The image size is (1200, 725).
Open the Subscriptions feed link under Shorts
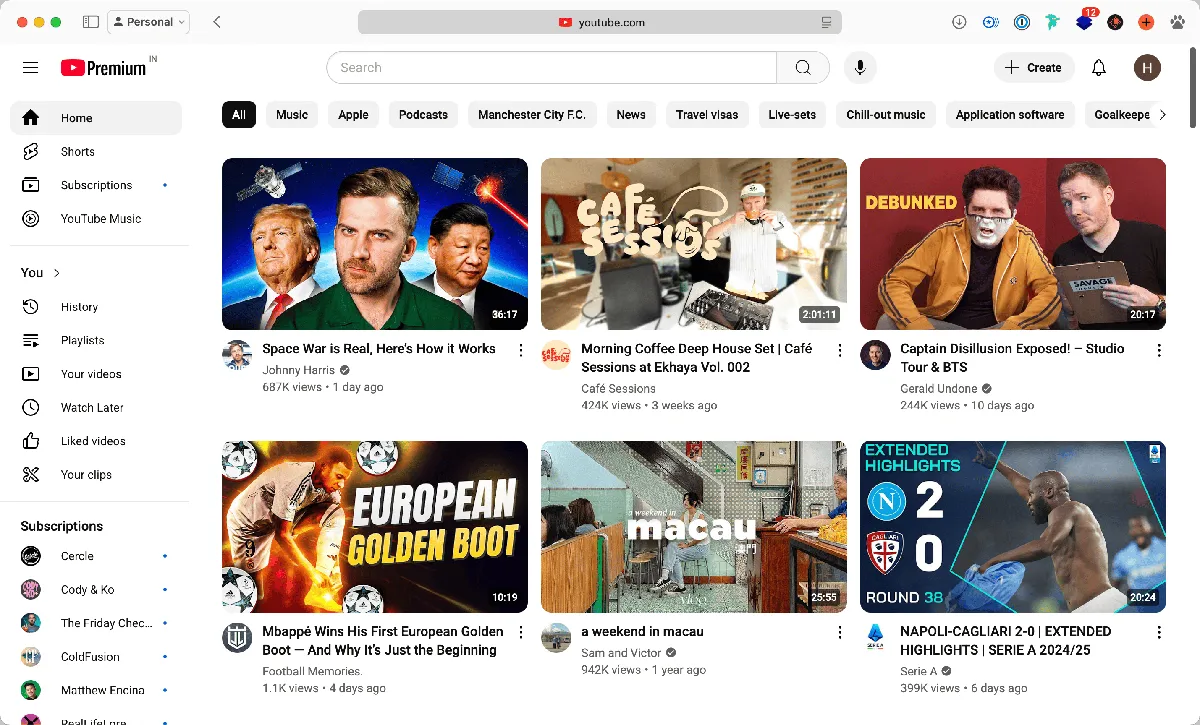96,185
